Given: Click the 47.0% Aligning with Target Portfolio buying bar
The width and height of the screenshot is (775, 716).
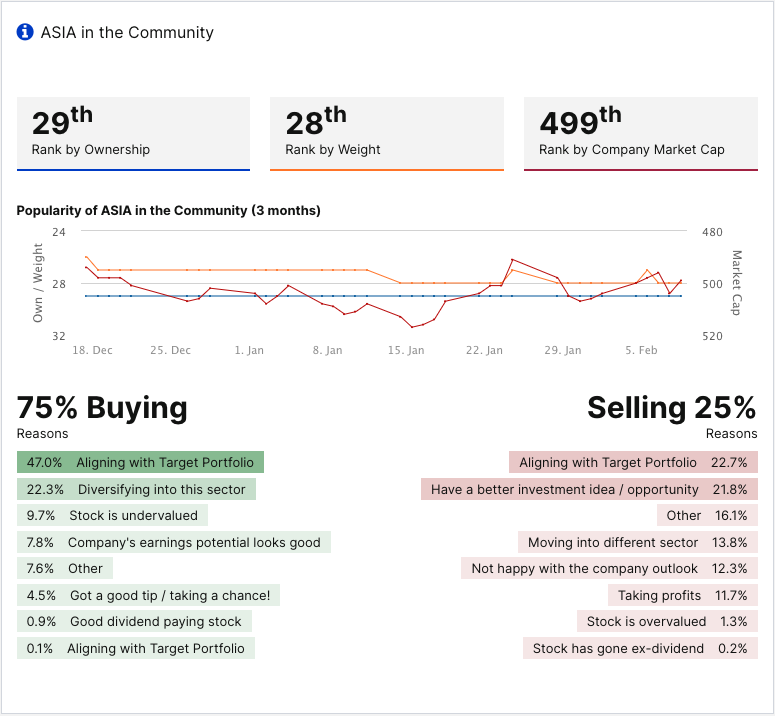Looking at the screenshot, I should [140, 463].
